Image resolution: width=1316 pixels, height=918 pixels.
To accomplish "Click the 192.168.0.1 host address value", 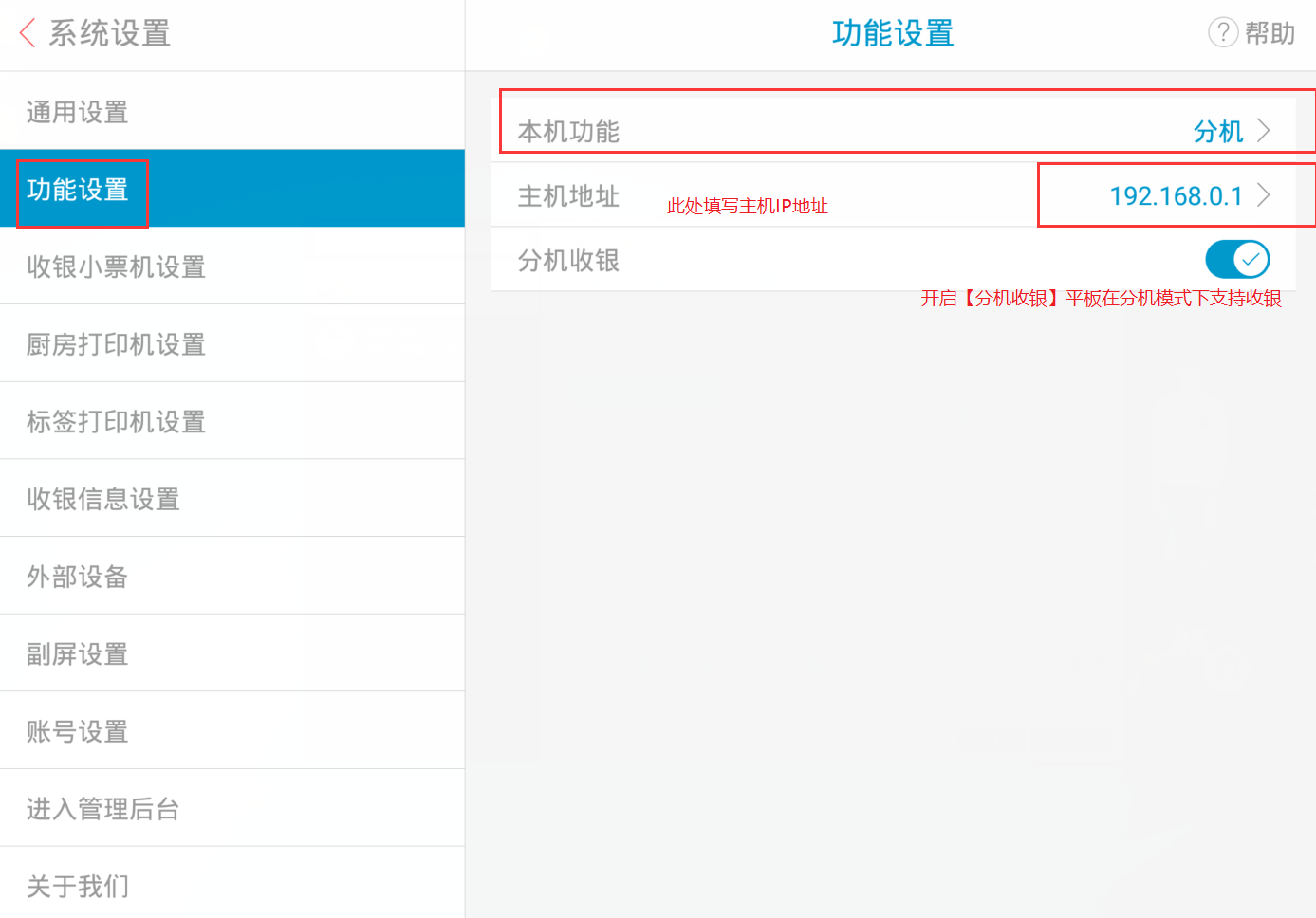I will point(1176,196).
